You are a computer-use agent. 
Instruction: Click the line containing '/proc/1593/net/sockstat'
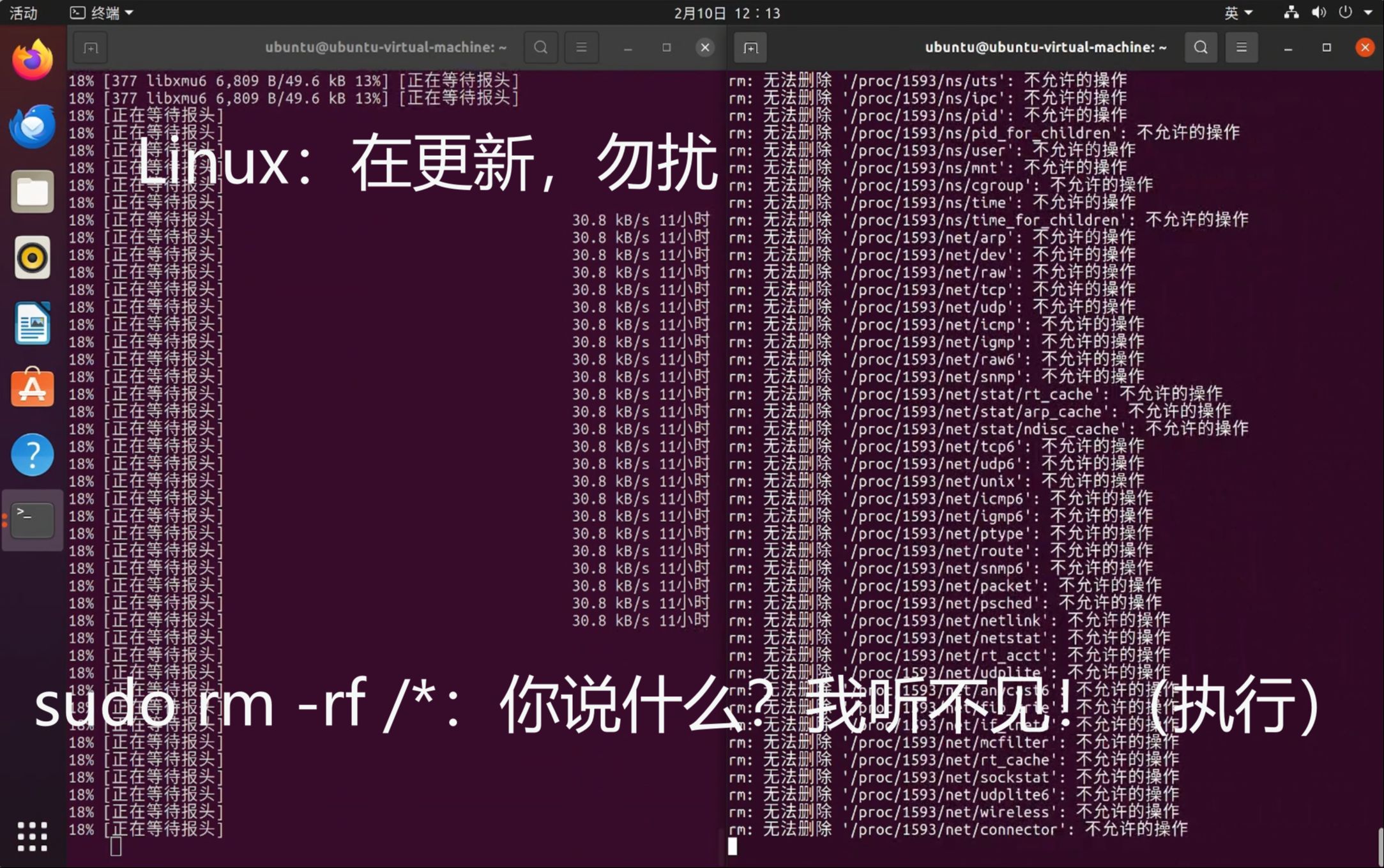point(954,777)
